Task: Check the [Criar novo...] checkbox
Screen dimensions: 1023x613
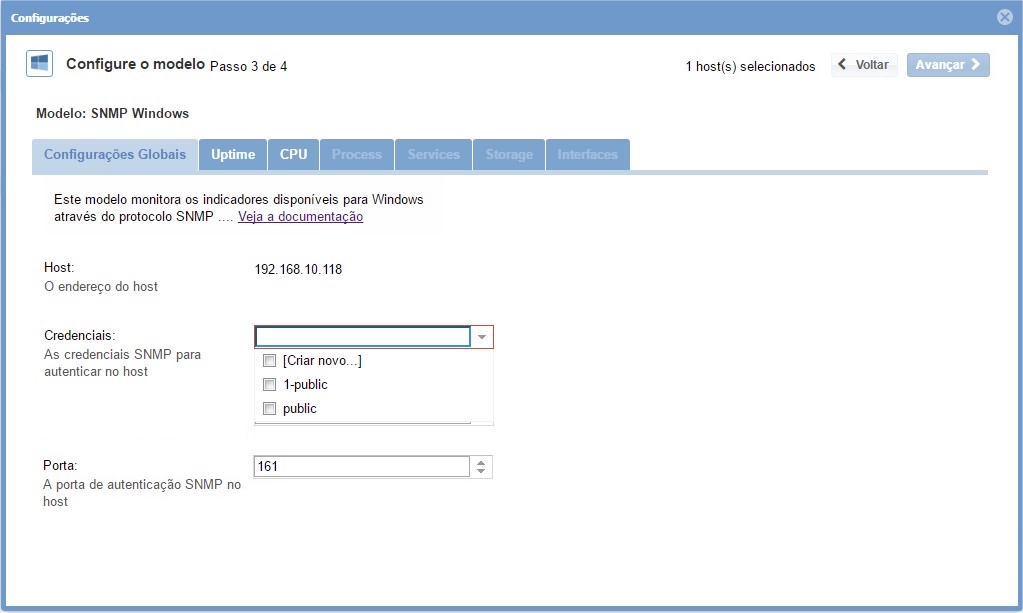Action: pos(269,361)
